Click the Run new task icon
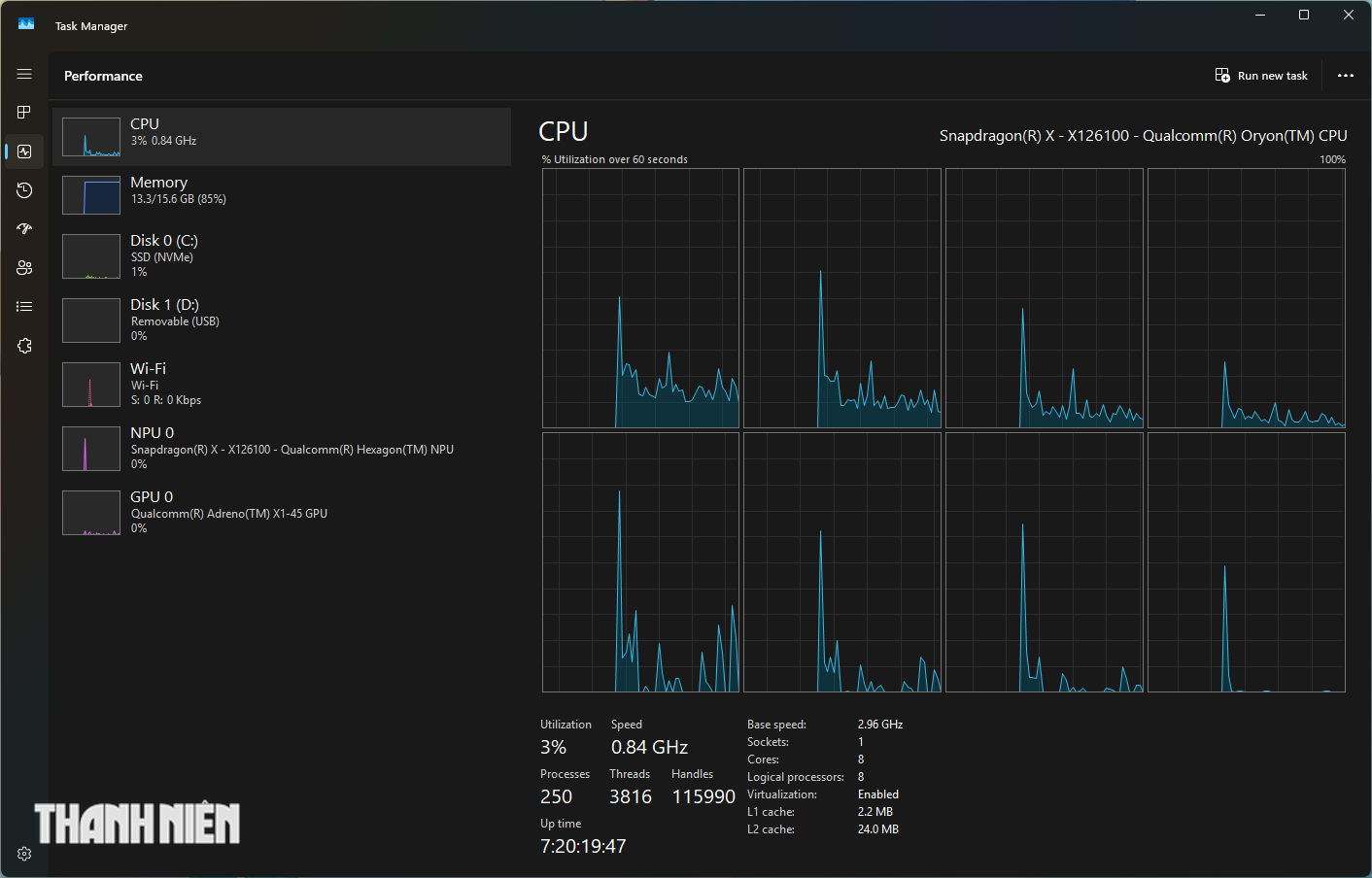The height and width of the screenshot is (878, 1372). [1222, 75]
